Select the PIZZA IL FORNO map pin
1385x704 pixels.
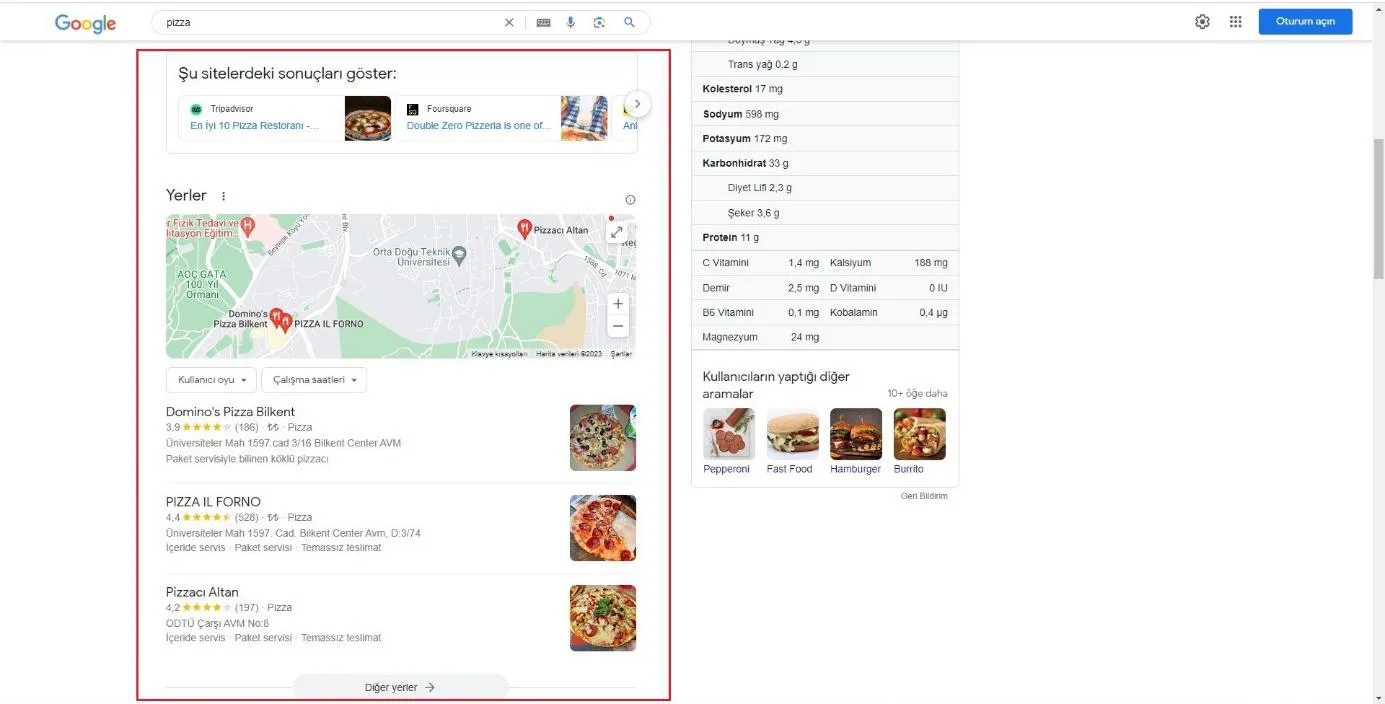coord(285,322)
